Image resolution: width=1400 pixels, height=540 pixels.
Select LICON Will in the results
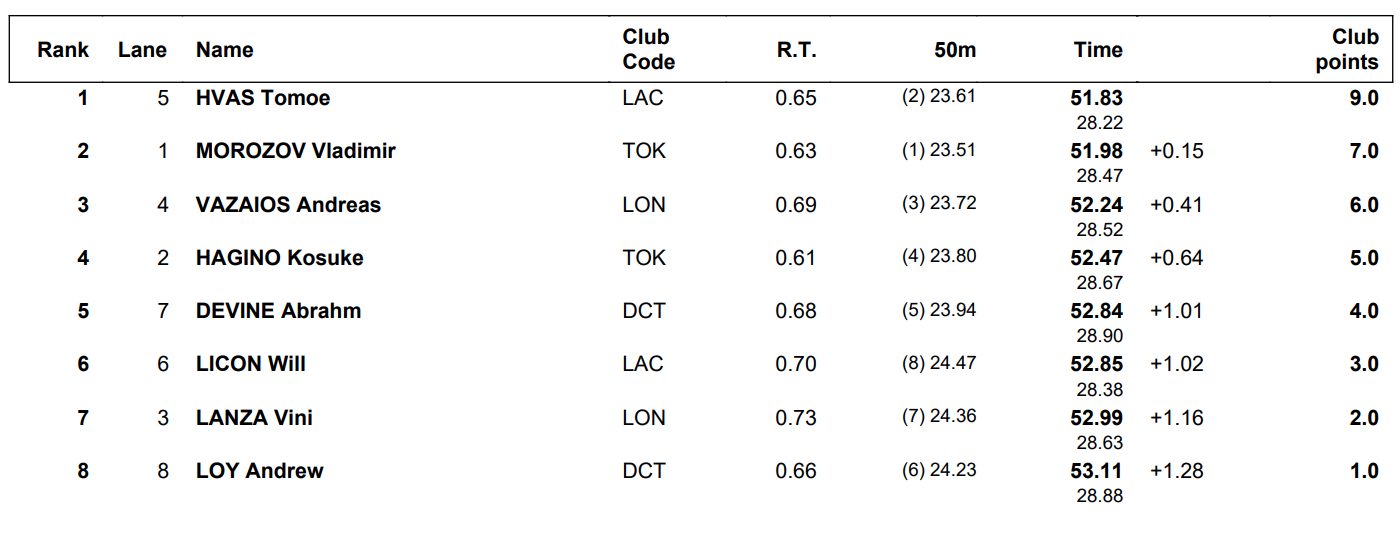click(x=251, y=364)
